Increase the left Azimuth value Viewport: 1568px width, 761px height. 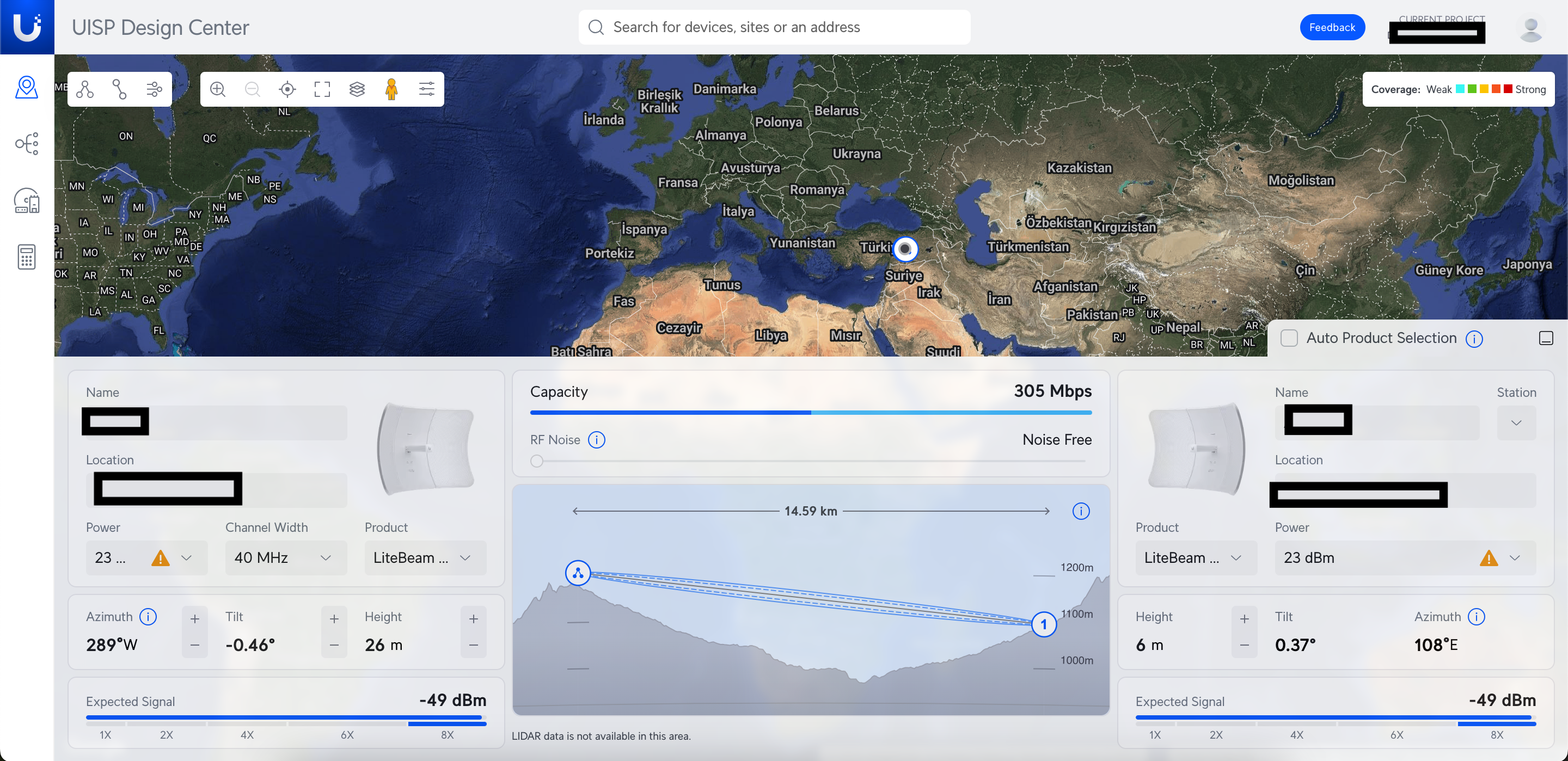pos(195,619)
